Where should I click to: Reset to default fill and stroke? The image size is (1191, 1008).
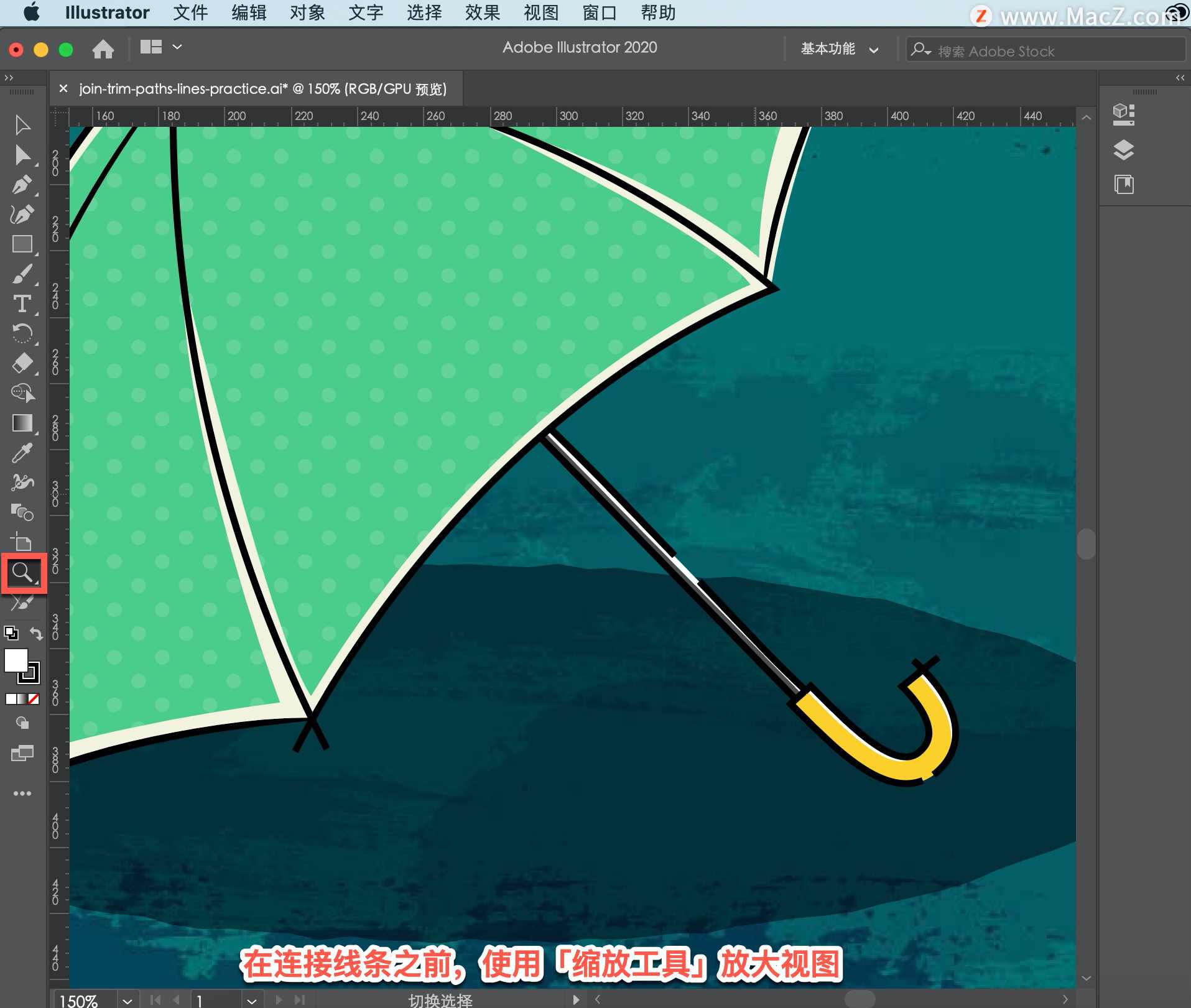(11, 633)
